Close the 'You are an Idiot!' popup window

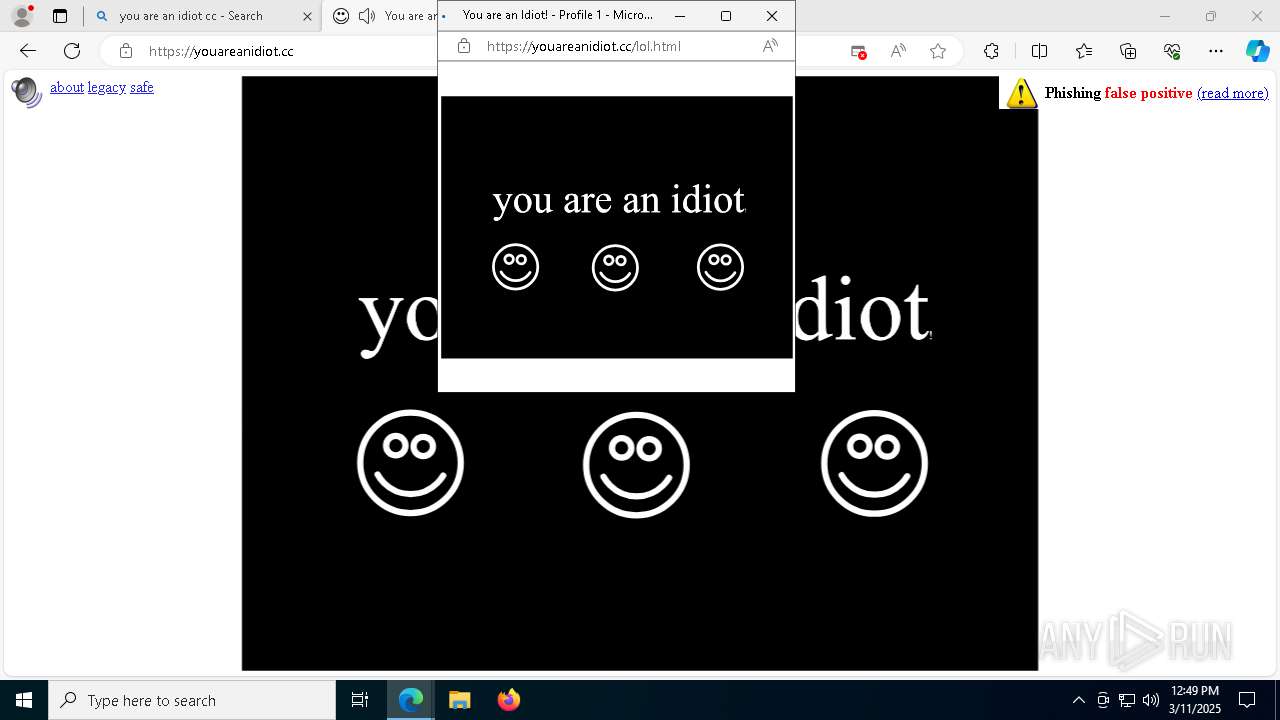[x=771, y=16]
